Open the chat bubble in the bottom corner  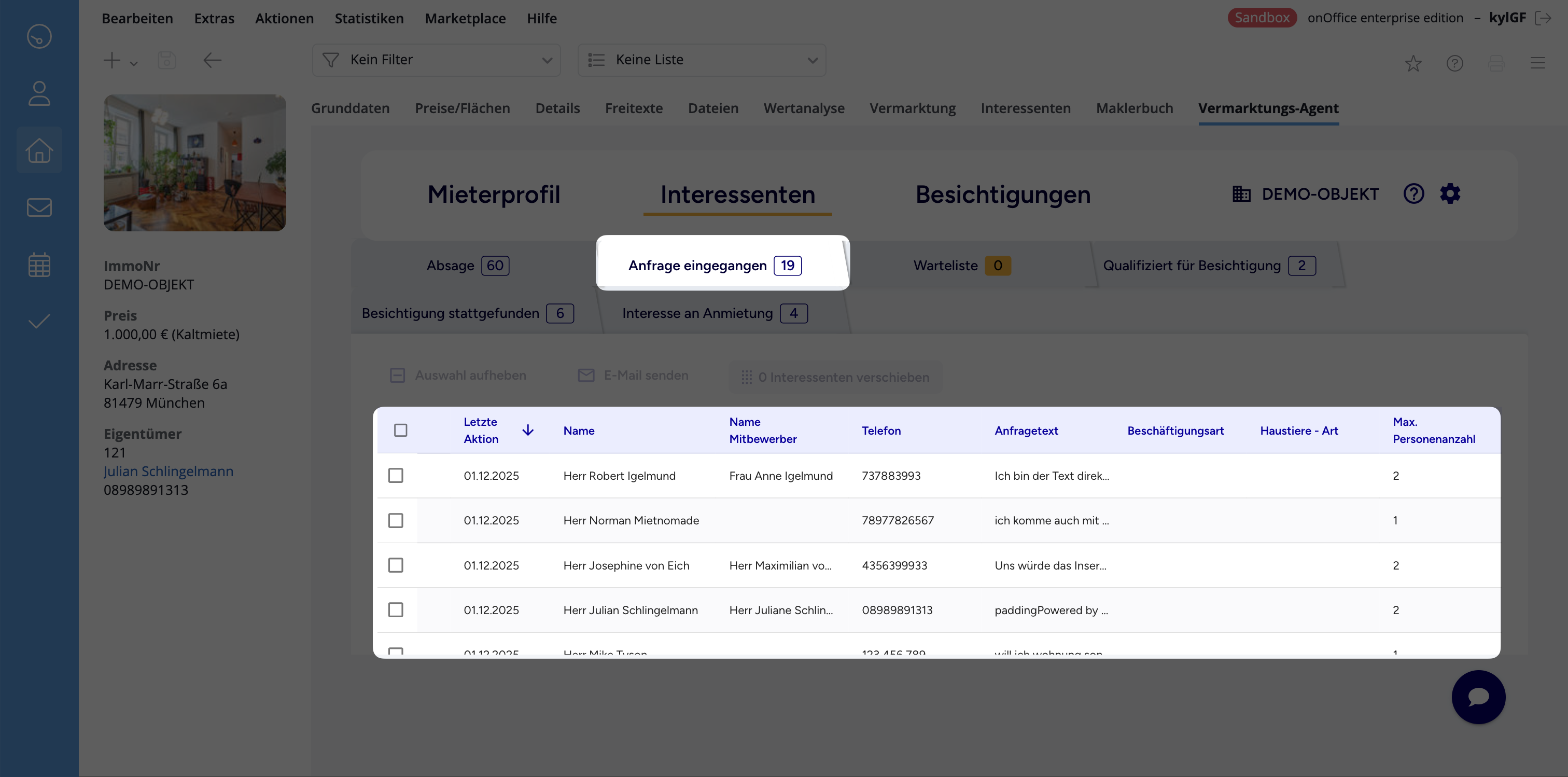(1478, 697)
